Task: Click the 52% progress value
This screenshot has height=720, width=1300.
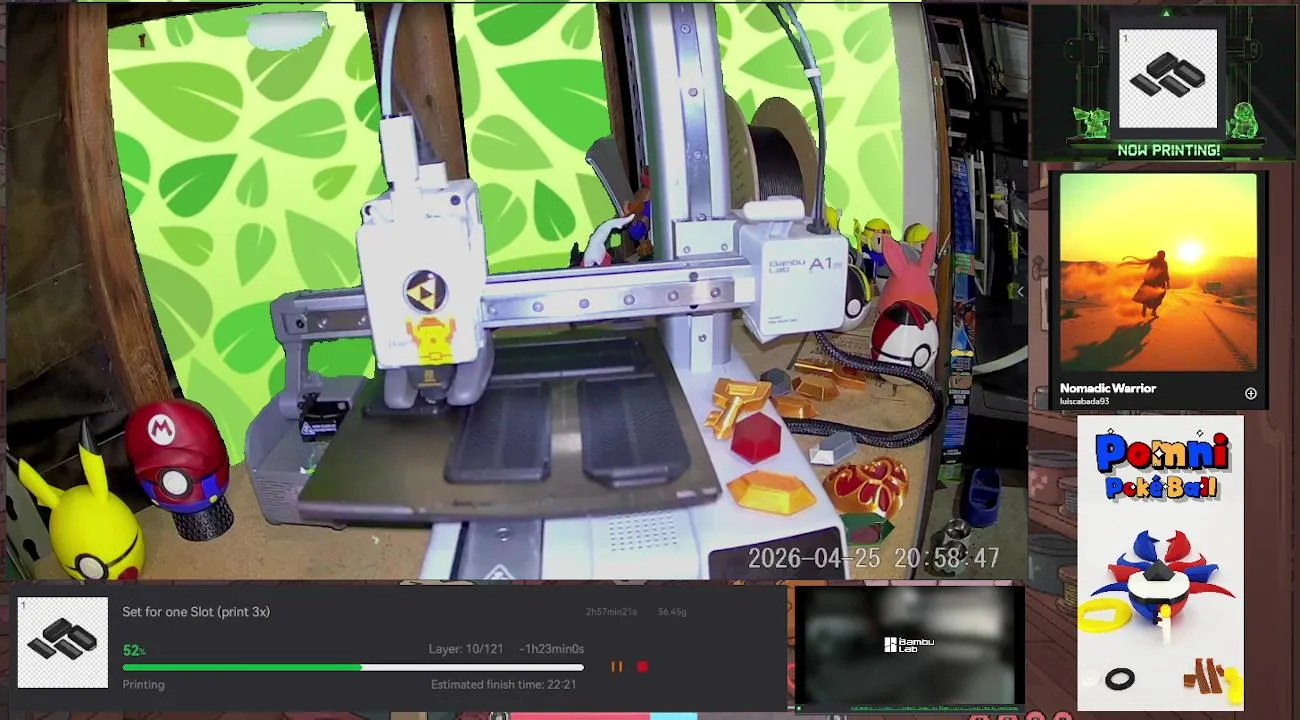Action: [134, 650]
